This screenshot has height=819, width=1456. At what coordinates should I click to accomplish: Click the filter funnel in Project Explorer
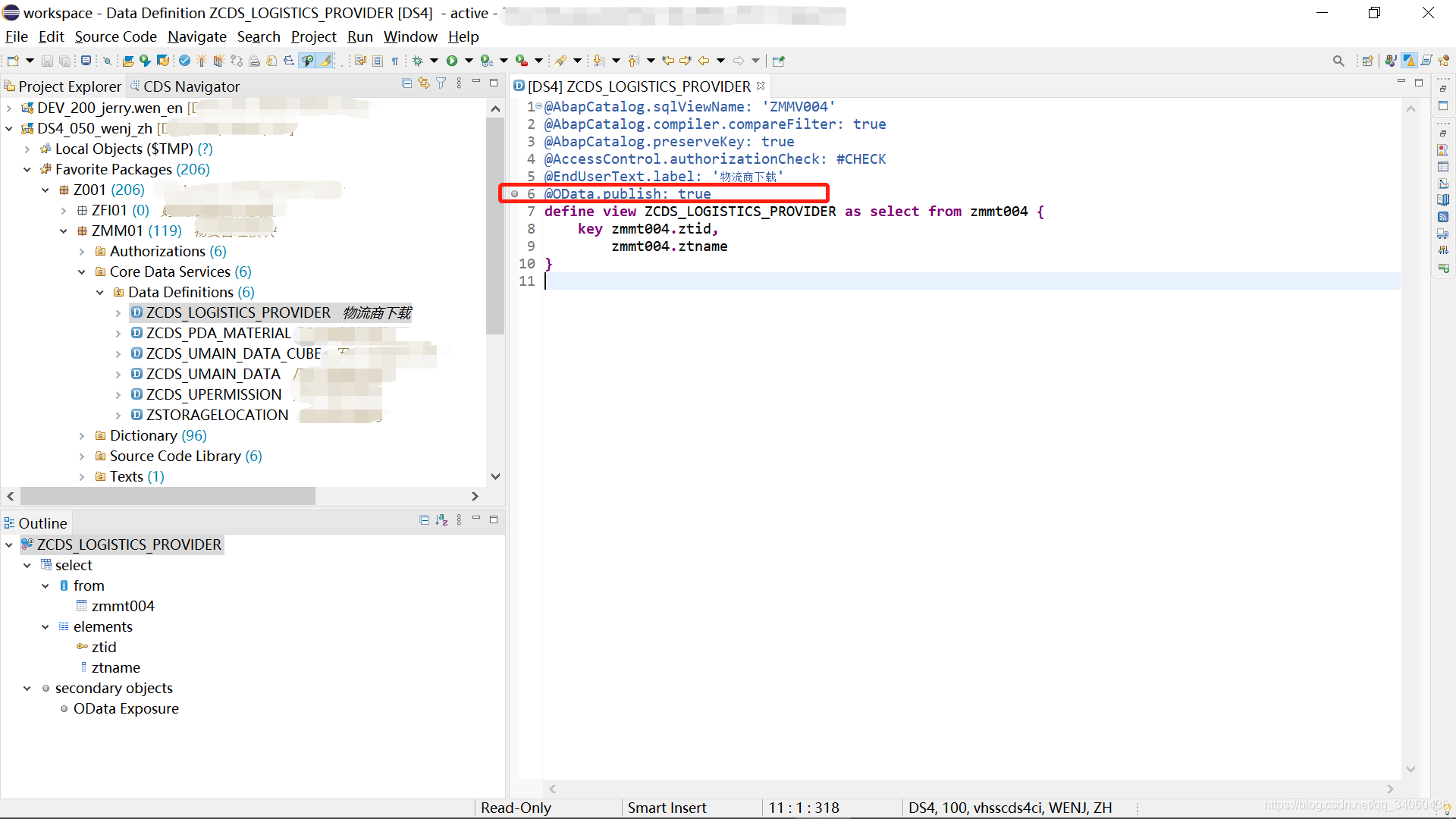click(x=441, y=83)
